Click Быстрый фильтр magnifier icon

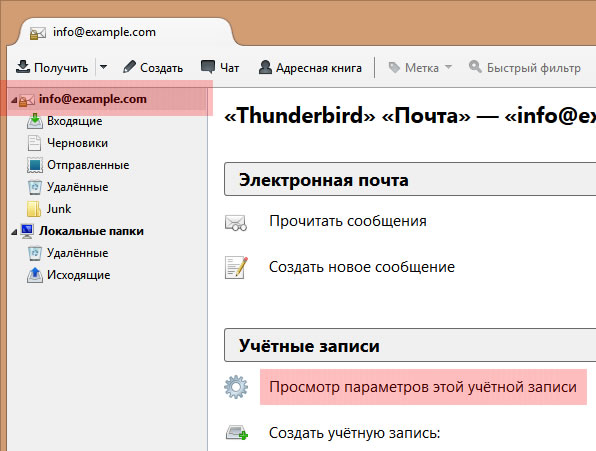(x=475, y=67)
